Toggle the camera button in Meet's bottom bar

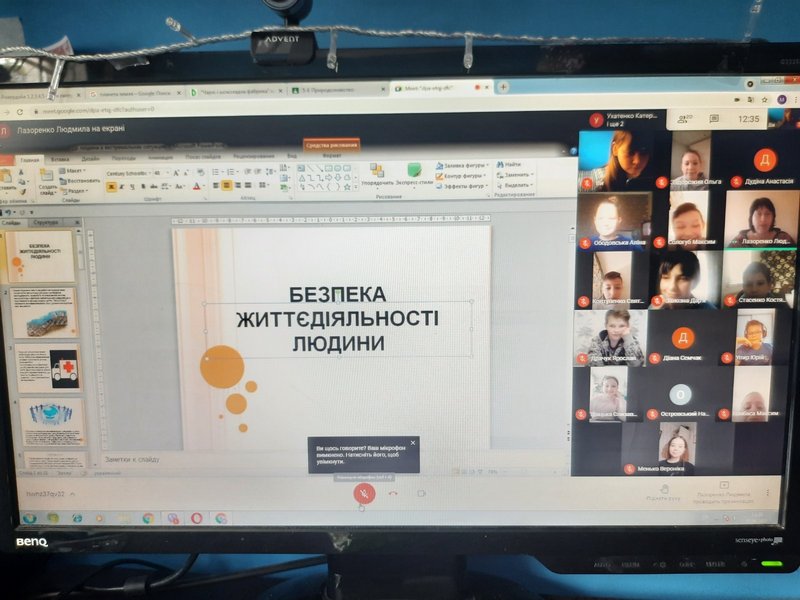pos(421,493)
